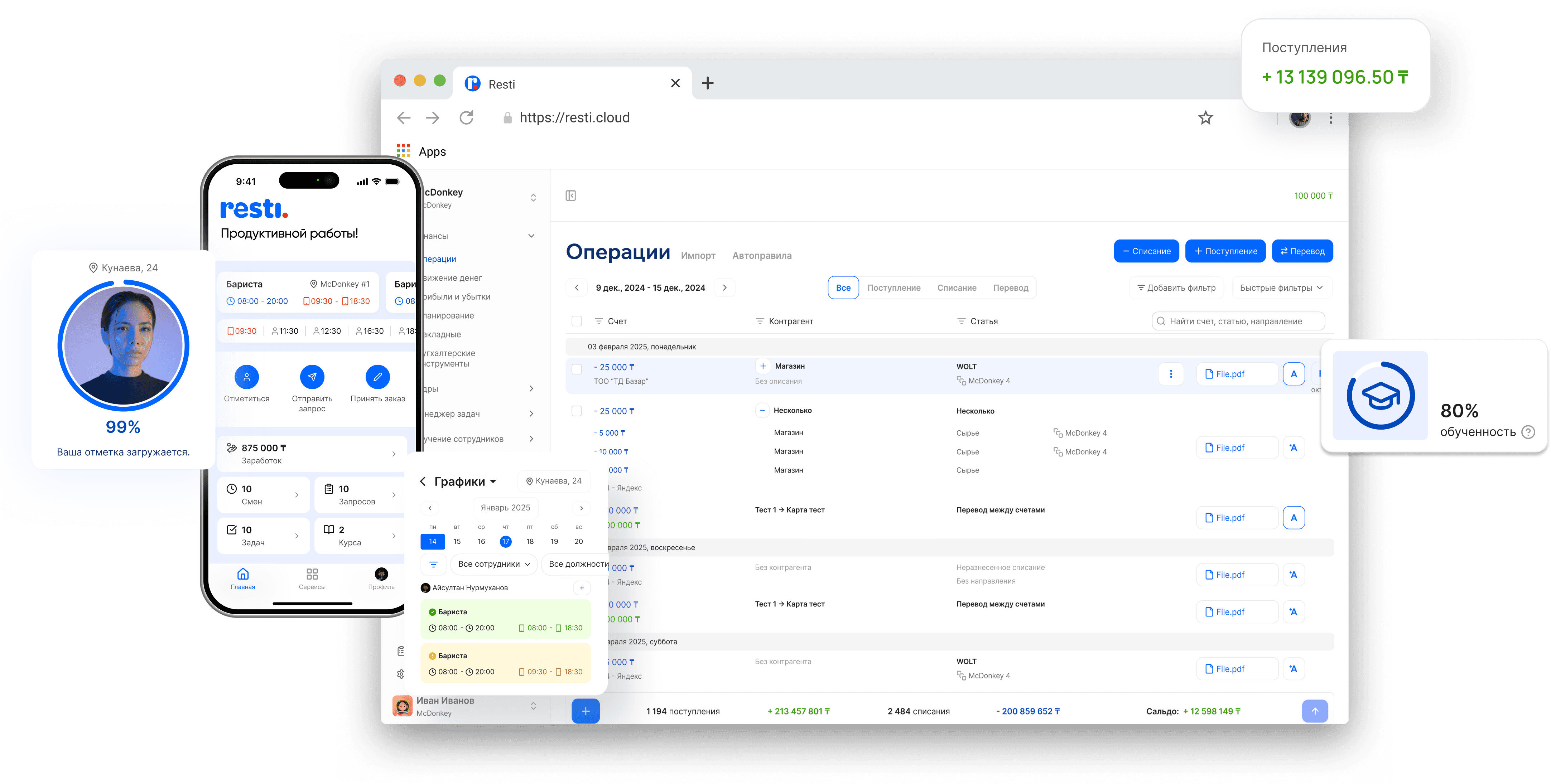
Task: Open the three-dot menu on the WOLT transaction
Action: (1170, 373)
